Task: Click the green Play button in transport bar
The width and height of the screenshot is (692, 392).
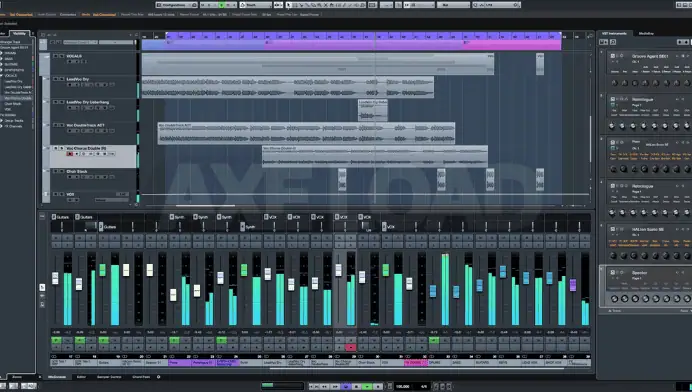Action: click(x=367, y=386)
